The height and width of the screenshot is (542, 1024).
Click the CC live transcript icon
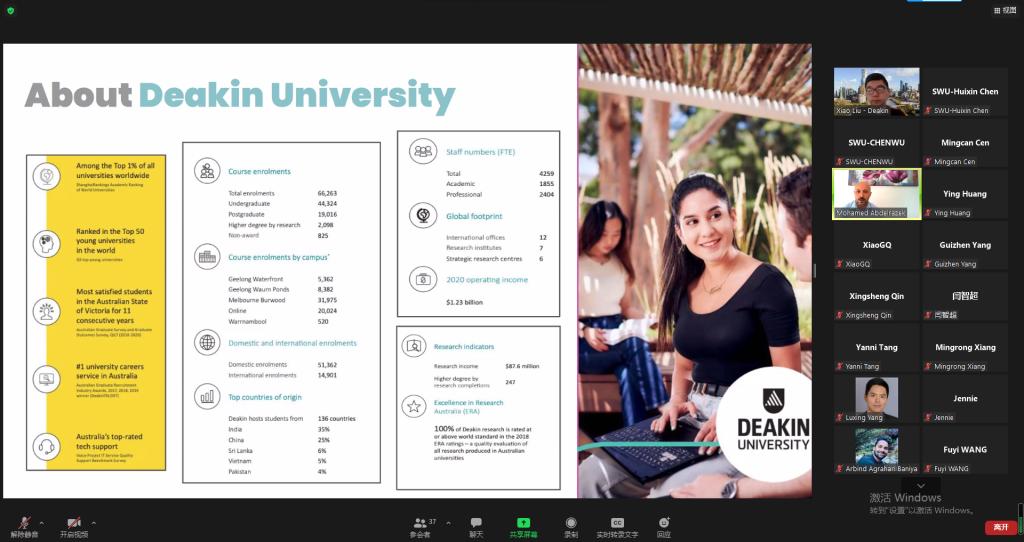(617, 523)
